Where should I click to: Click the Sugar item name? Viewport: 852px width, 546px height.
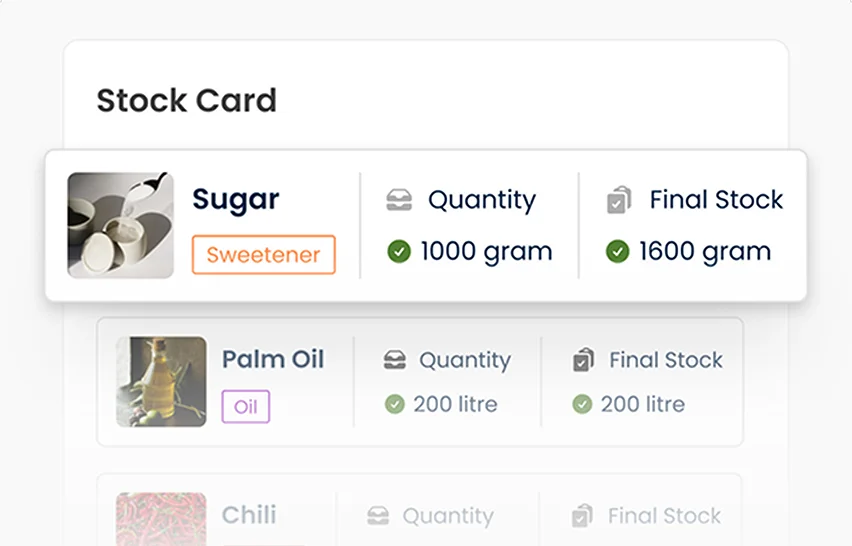236,200
